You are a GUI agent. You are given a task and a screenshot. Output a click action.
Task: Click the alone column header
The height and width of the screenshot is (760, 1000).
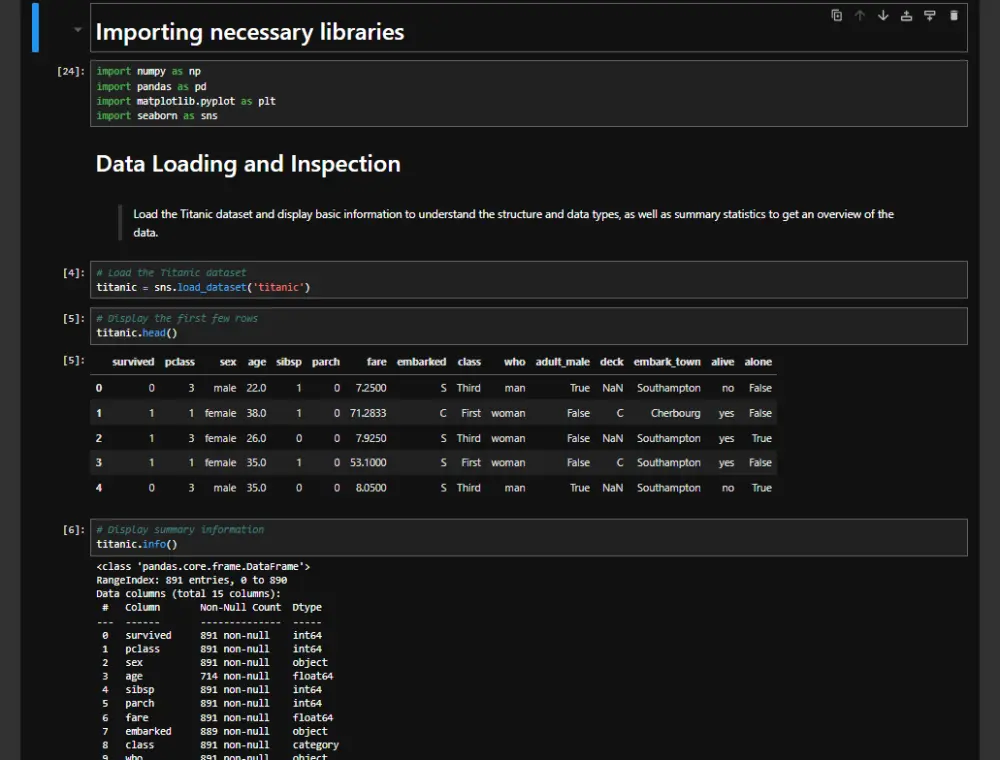pos(758,362)
